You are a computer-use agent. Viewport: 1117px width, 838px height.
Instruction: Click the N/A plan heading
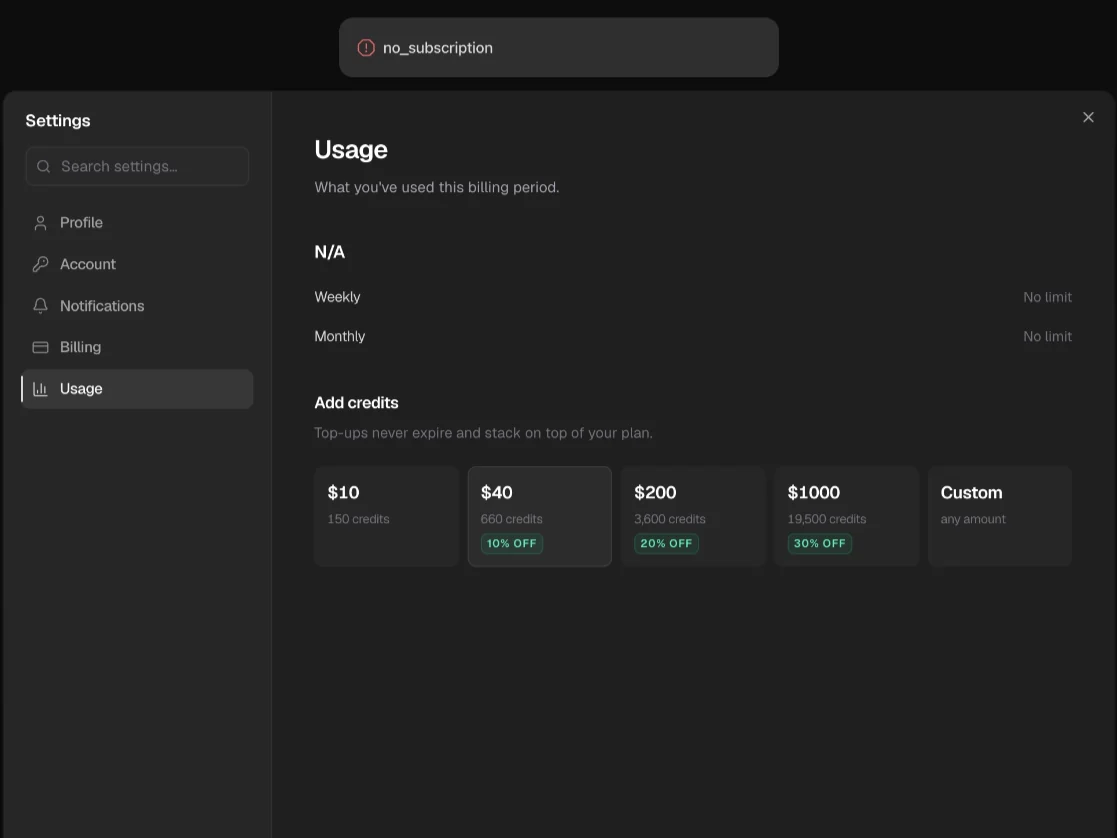(330, 252)
